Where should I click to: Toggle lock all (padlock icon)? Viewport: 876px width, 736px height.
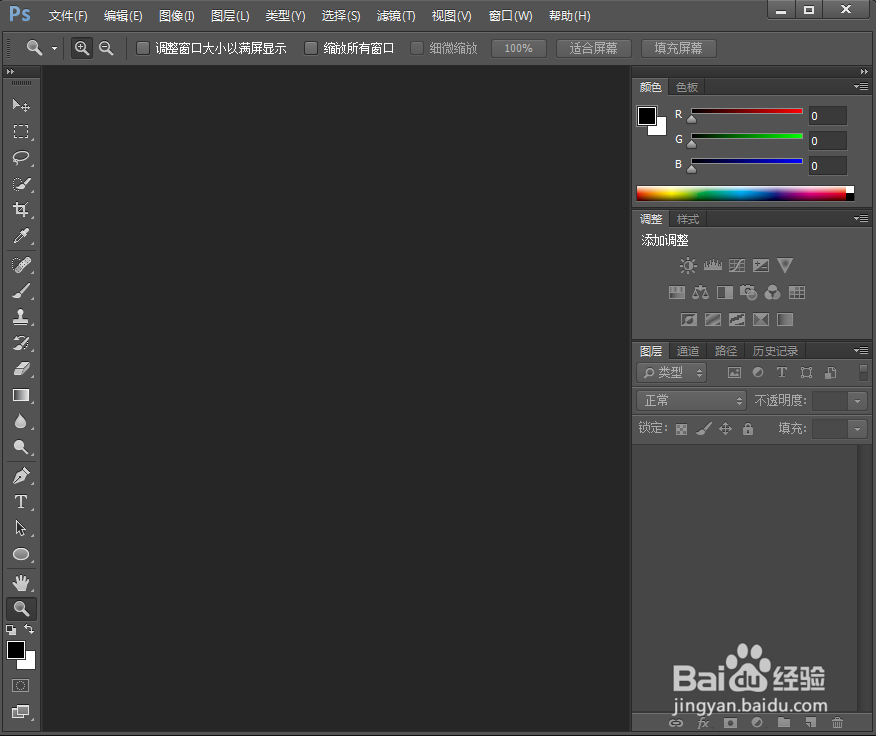point(748,429)
